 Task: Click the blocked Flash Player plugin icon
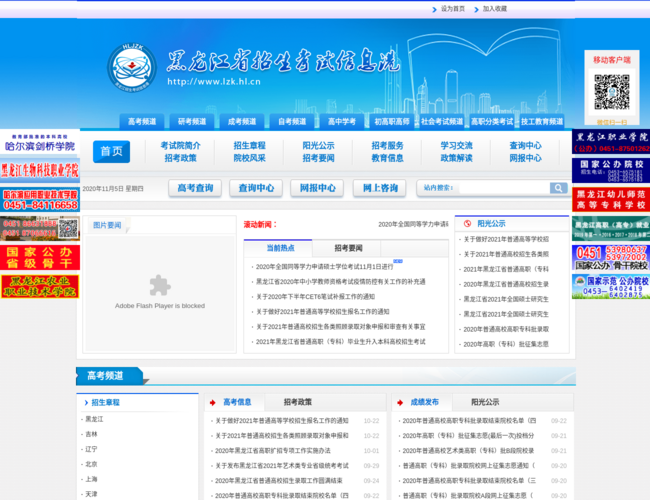[160, 285]
